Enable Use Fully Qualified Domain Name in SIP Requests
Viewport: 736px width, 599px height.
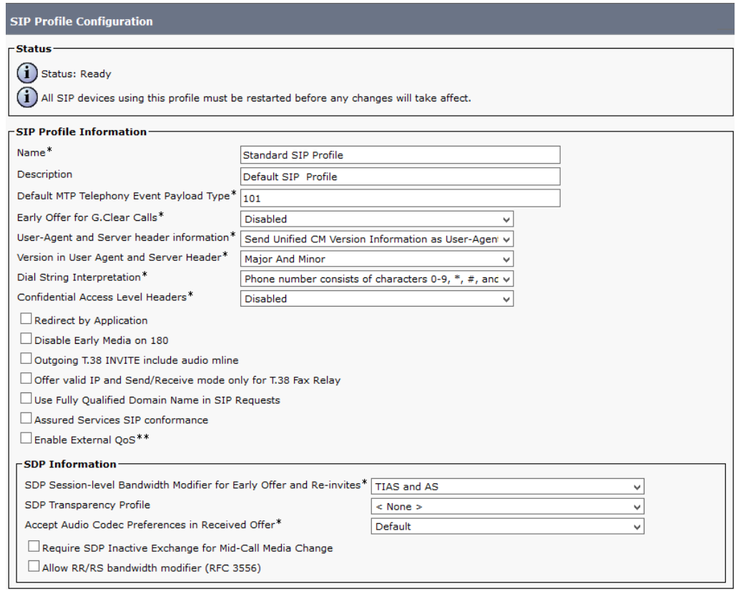tap(26, 399)
